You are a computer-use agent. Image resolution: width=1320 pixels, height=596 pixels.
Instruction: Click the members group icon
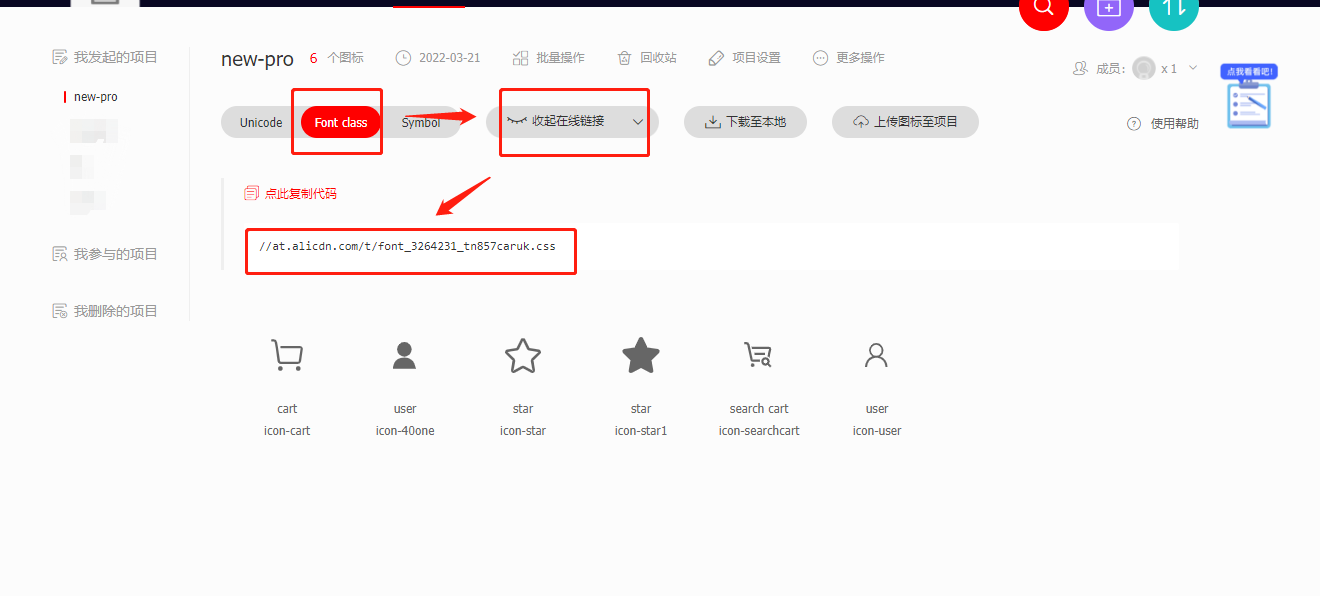click(x=1080, y=69)
